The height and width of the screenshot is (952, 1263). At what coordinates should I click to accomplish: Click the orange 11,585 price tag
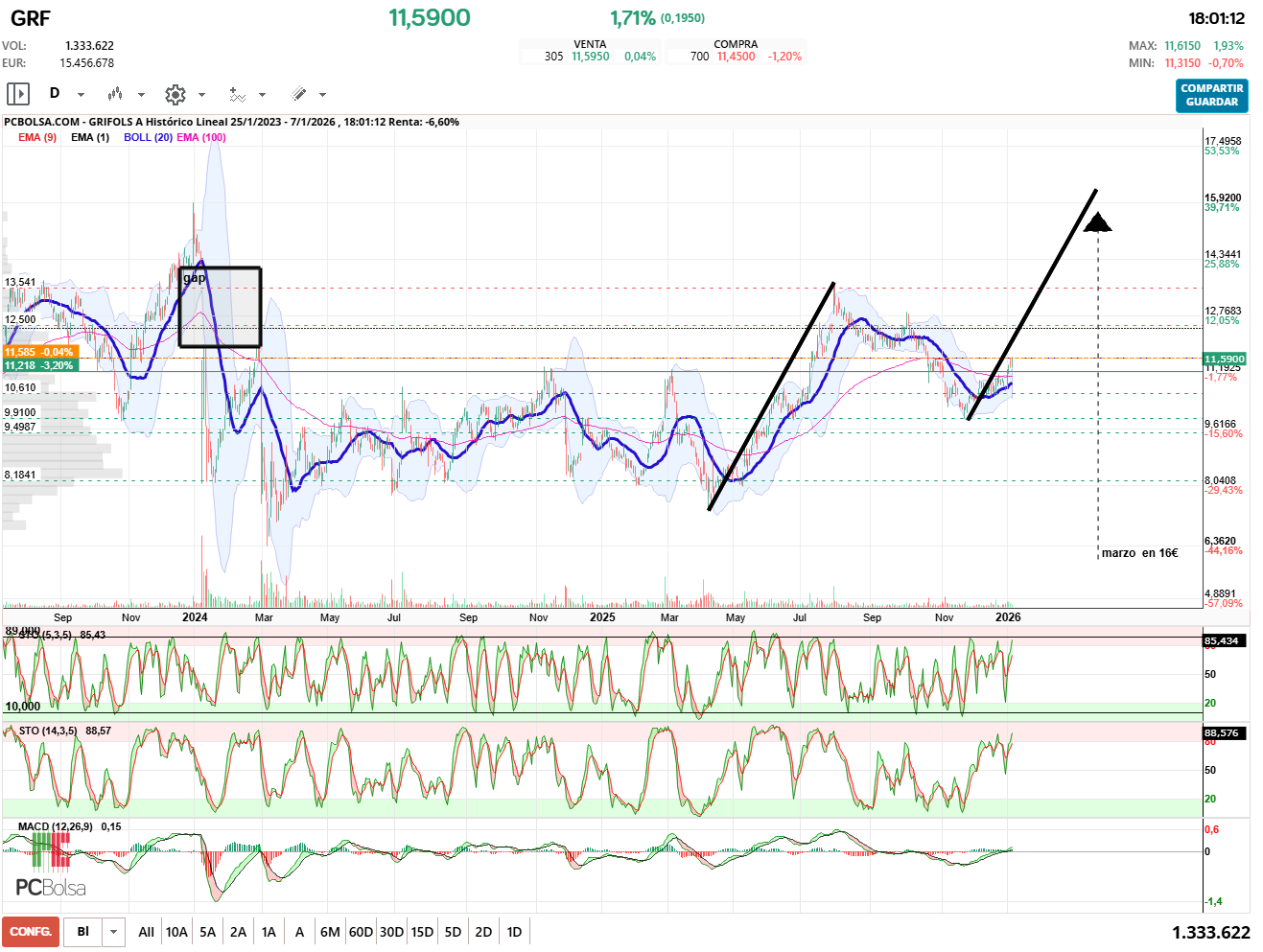click(x=38, y=352)
